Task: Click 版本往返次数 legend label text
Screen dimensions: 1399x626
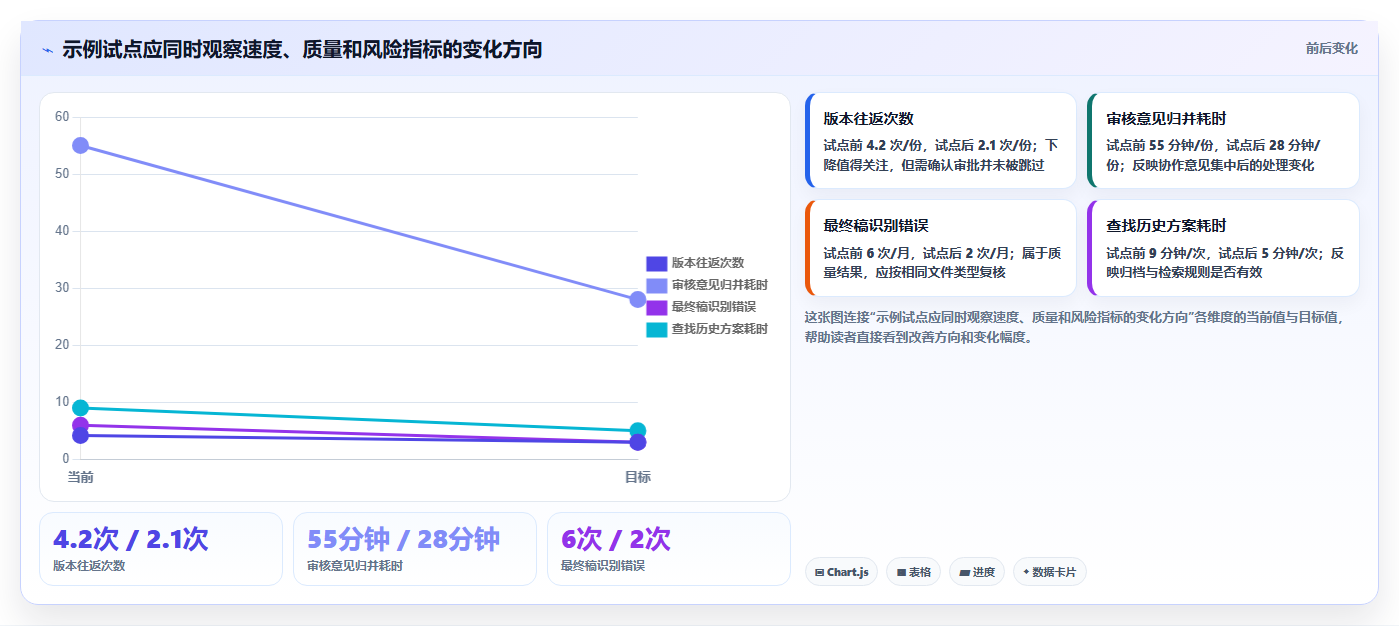Action: tap(708, 263)
